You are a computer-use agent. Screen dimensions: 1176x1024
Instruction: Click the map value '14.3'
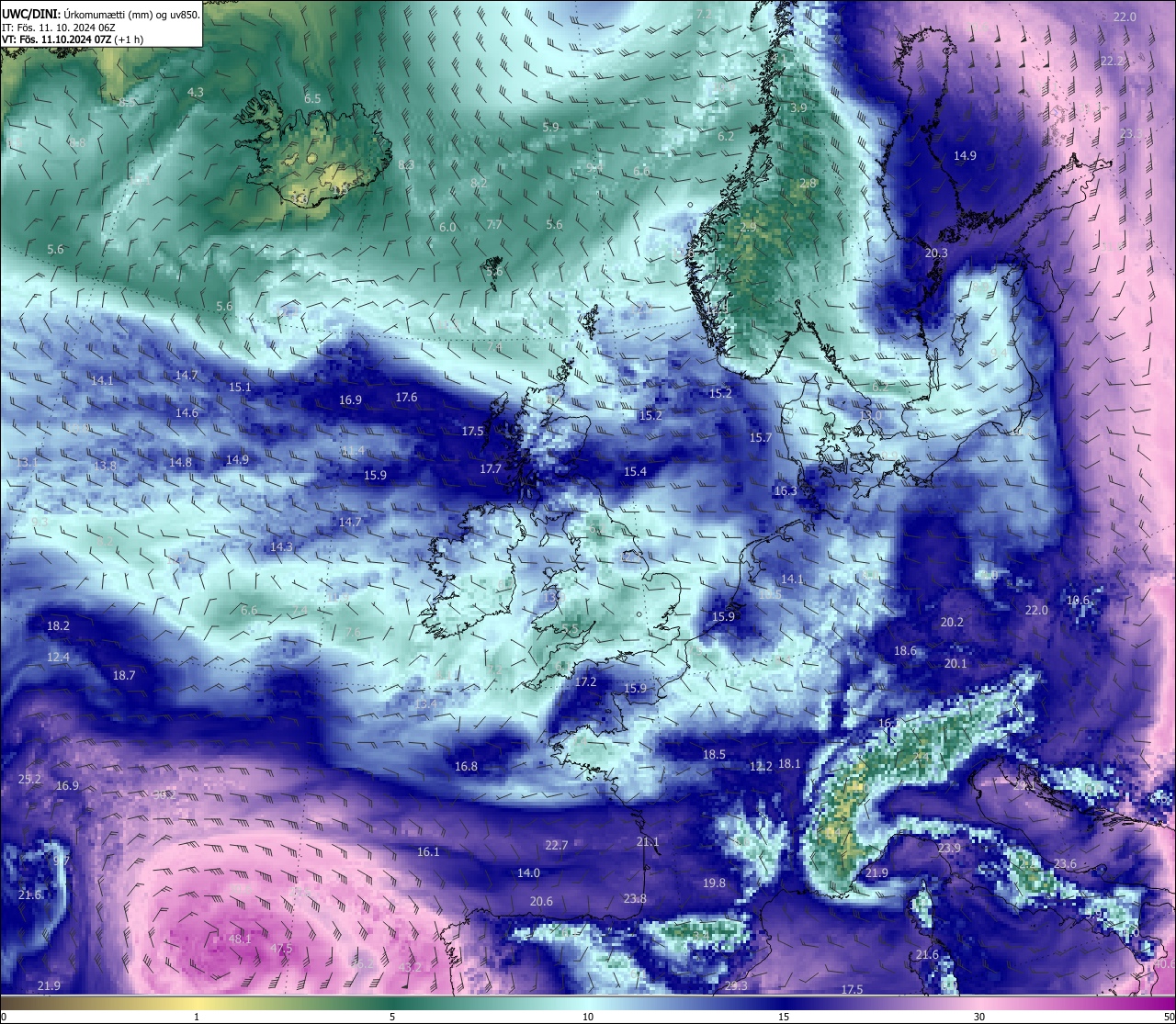[281, 546]
